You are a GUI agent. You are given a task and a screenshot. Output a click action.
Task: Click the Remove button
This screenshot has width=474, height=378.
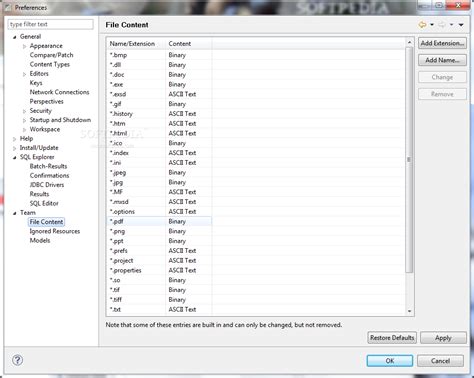pos(442,94)
